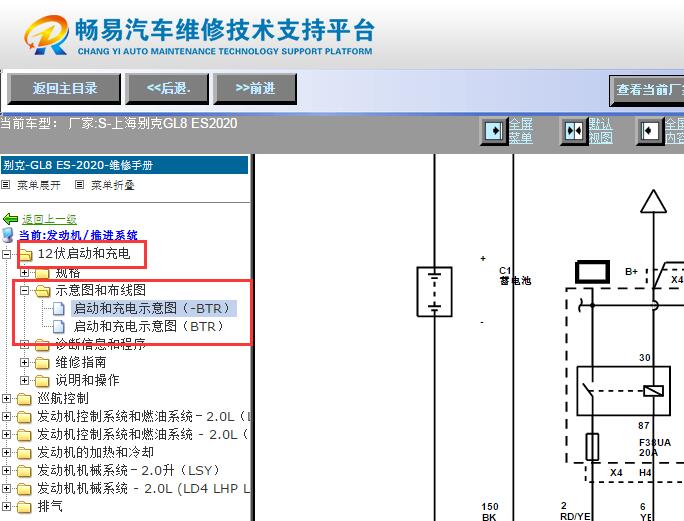Open 启动和充电示意图（-BTR） document
This screenshot has width=684, height=521.
tap(154, 308)
